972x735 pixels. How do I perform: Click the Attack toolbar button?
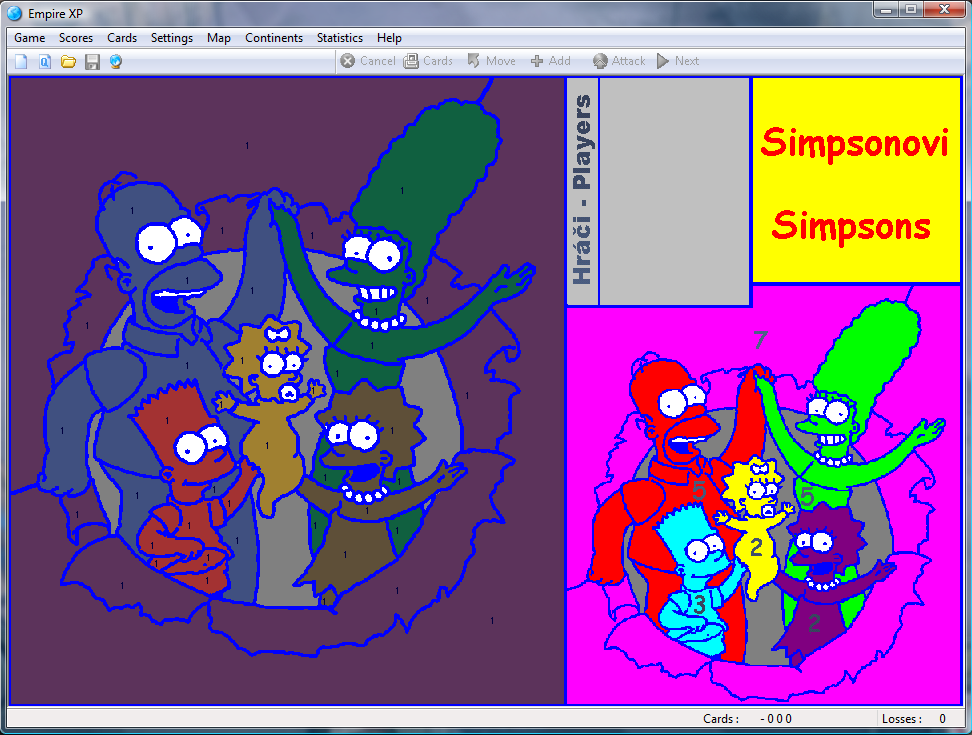point(619,61)
